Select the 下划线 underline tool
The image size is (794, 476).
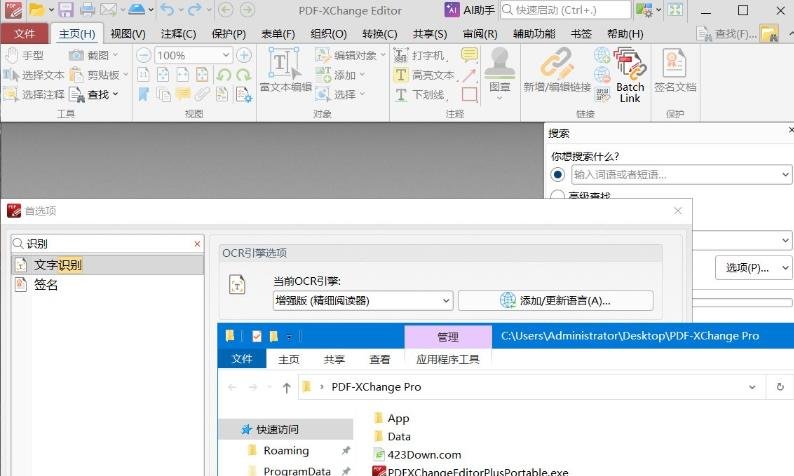(x=420, y=94)
